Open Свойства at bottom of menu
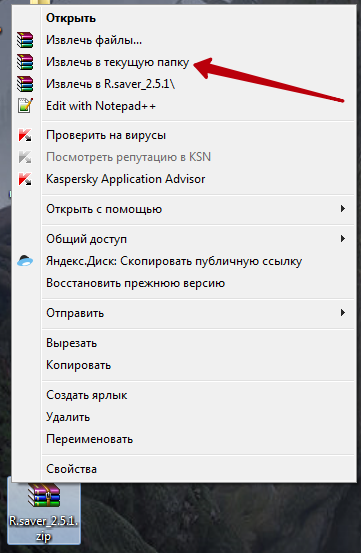361x553 pixels. point(71,469)
